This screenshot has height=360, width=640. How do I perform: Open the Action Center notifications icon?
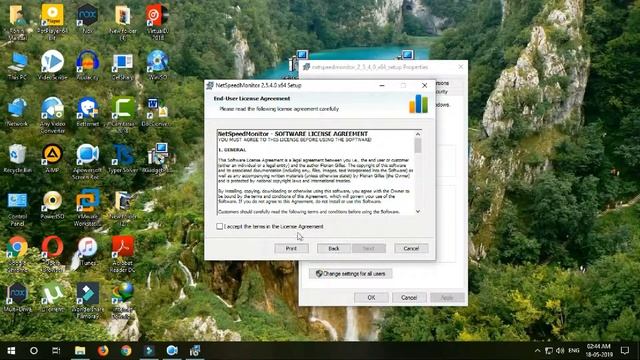pyautogui.click(x=625, y=351)
